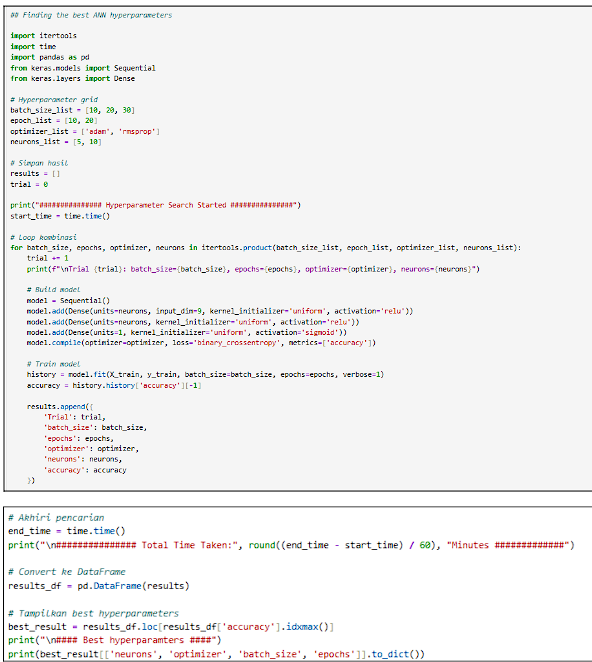Screen dimensions: 592x662
Task: Click the dictionary entry "'Trial': trial,"
Action: [x=74, y=417]
